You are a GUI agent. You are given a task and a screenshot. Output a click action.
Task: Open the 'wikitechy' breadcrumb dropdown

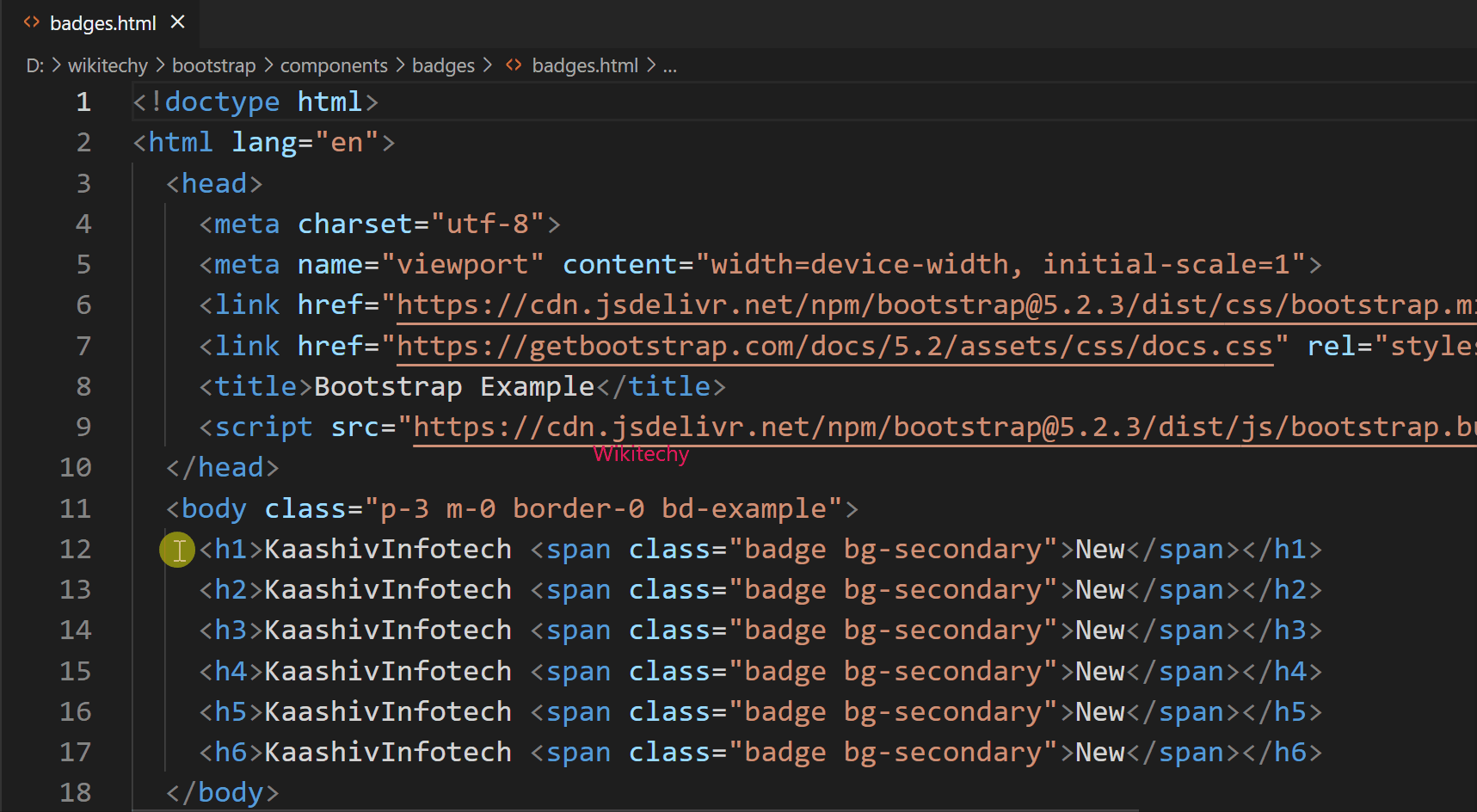click(107, 65)
